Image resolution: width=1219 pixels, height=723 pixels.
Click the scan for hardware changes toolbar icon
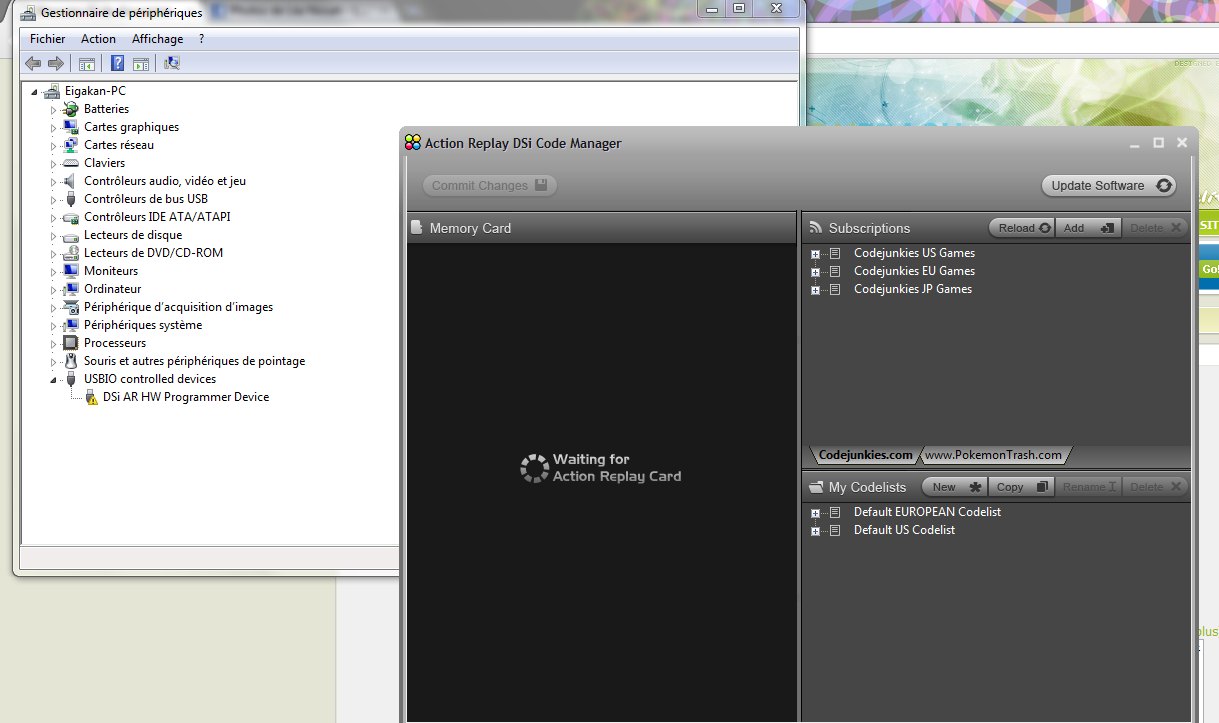[171, 64]
